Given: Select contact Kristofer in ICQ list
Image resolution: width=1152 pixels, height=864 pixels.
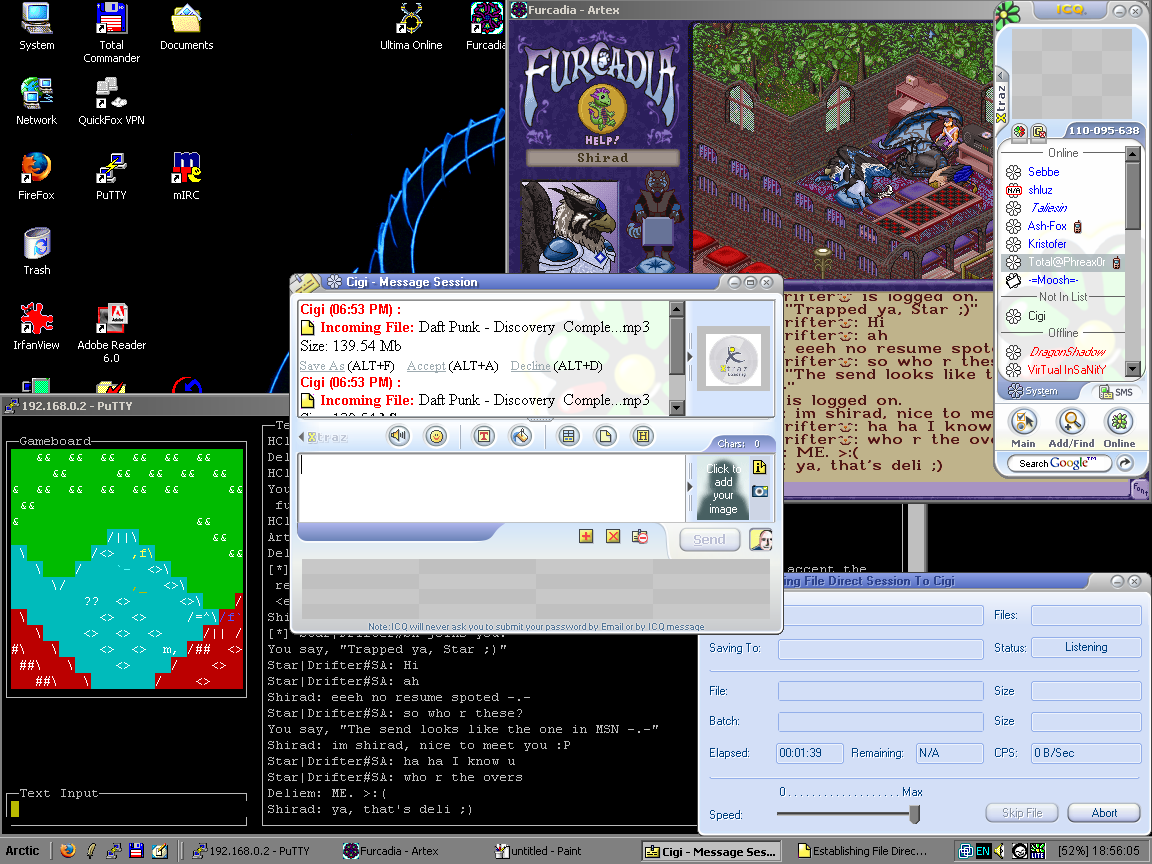Looking at the screenshot, I should point(1047,244).
